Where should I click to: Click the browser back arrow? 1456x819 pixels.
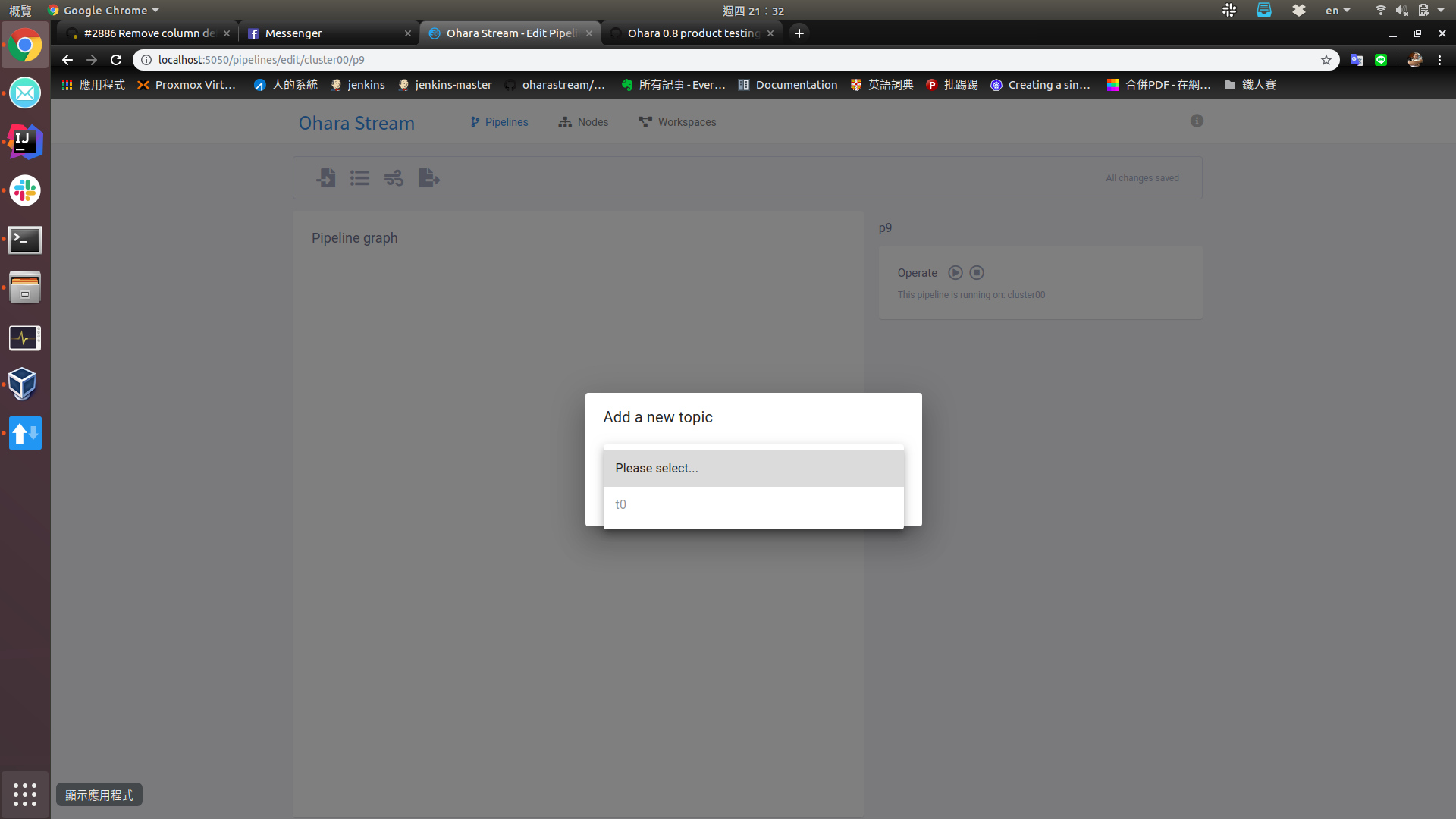67,60
